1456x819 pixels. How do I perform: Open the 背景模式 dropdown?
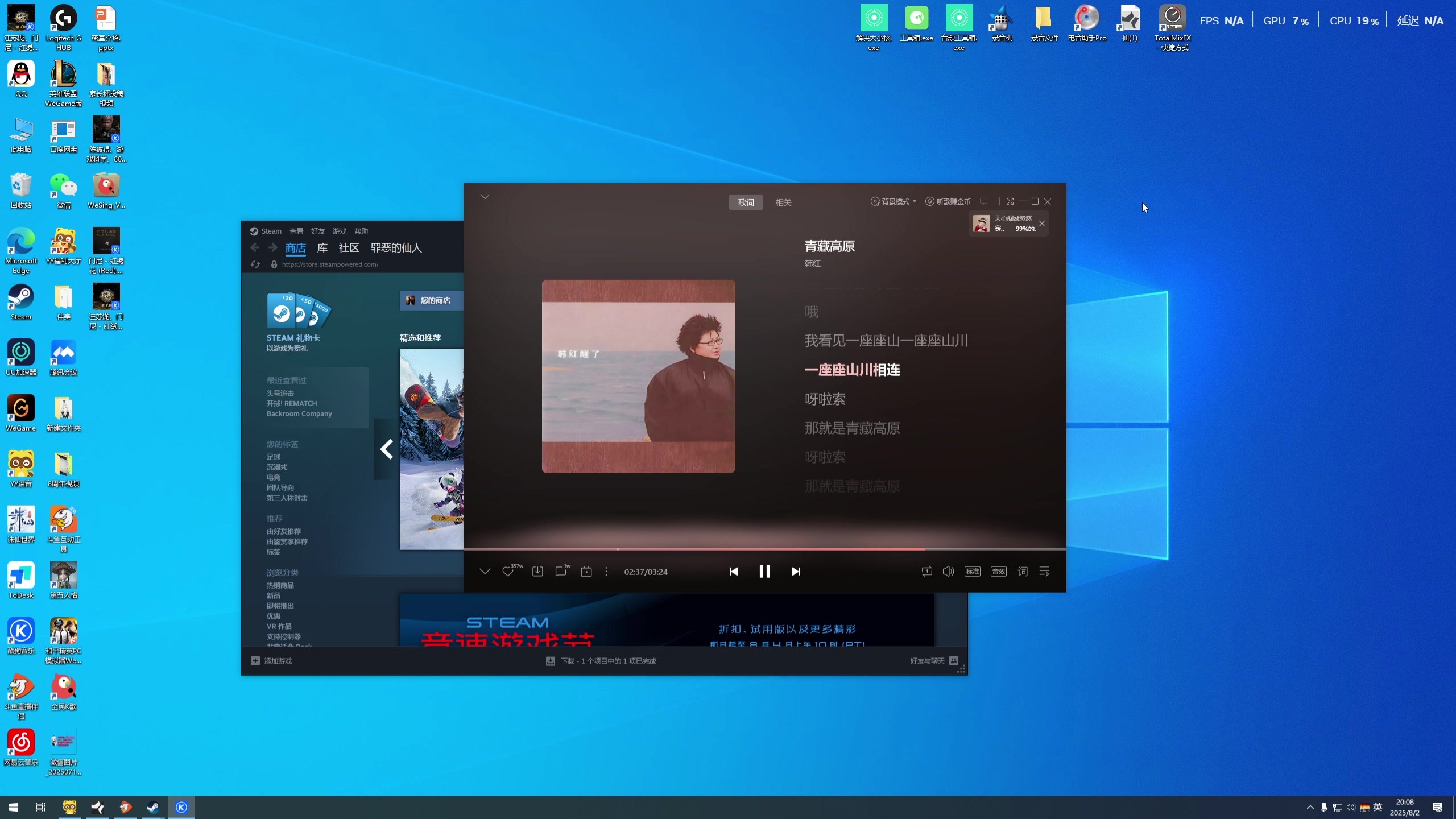pyautogui.click(x=894, y=201)
